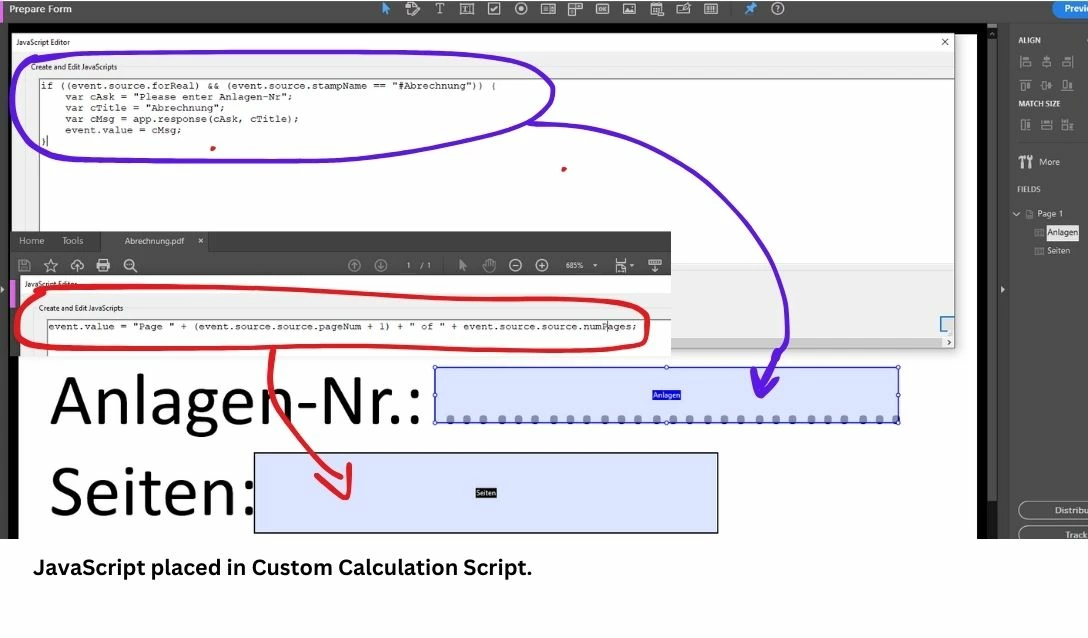The width and height of the screenshot is (1088, 638).
Task: Switch to the Abrechnung.pdf tab
Action: pos(154,241)
